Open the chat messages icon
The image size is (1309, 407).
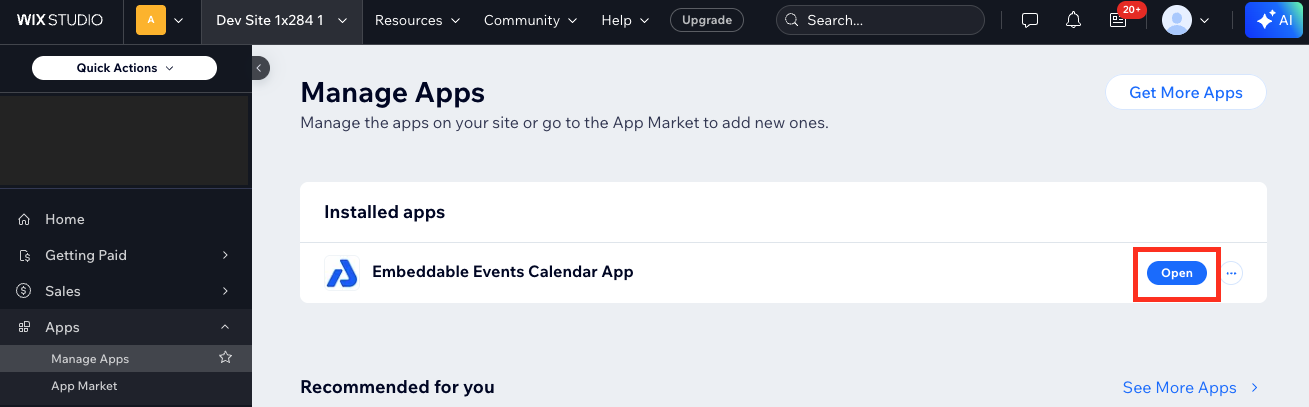point(1030,20)
